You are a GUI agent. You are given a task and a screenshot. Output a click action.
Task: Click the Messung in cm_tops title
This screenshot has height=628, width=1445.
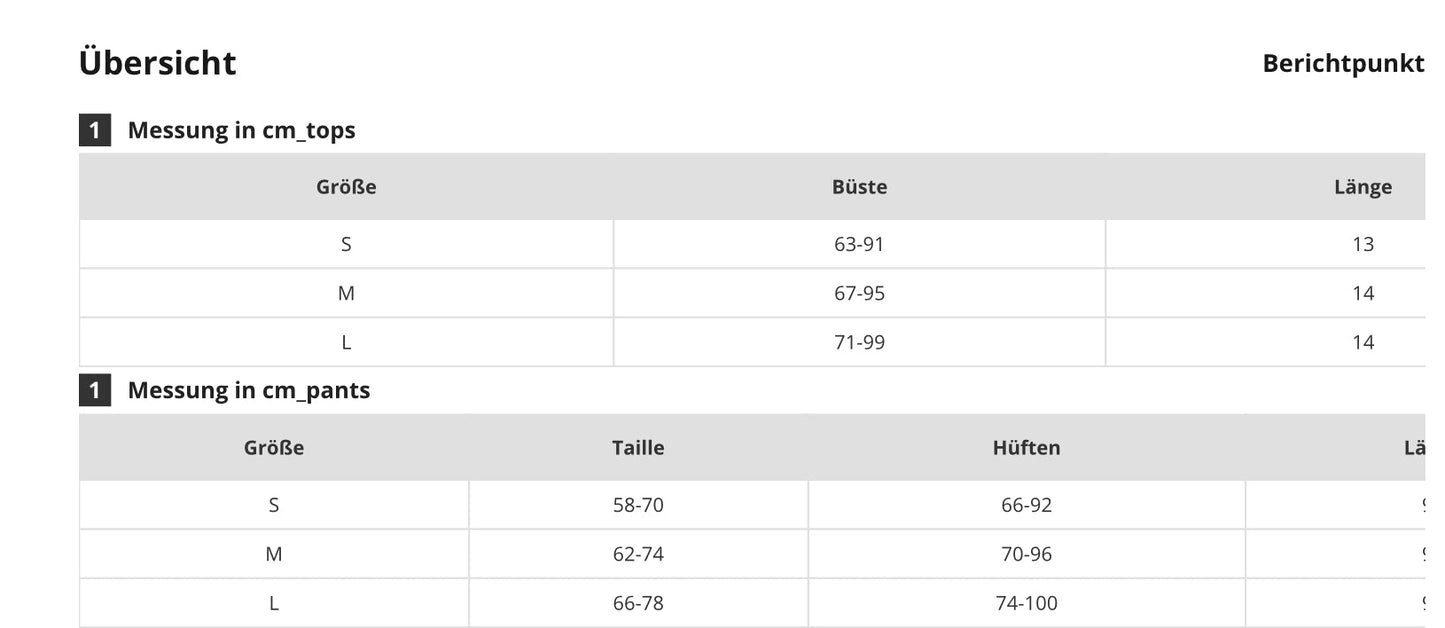(241, 130)
